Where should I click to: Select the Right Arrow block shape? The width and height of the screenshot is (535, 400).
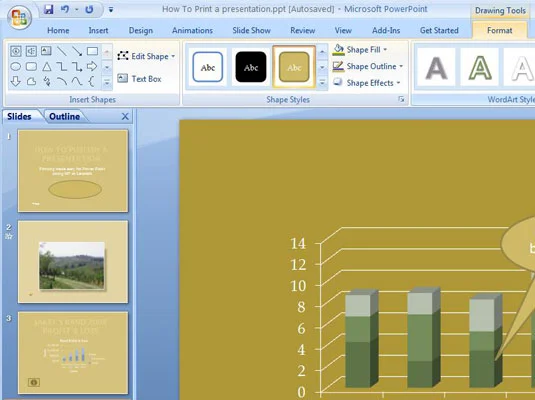pyautogui.click(x=92, y=66)
